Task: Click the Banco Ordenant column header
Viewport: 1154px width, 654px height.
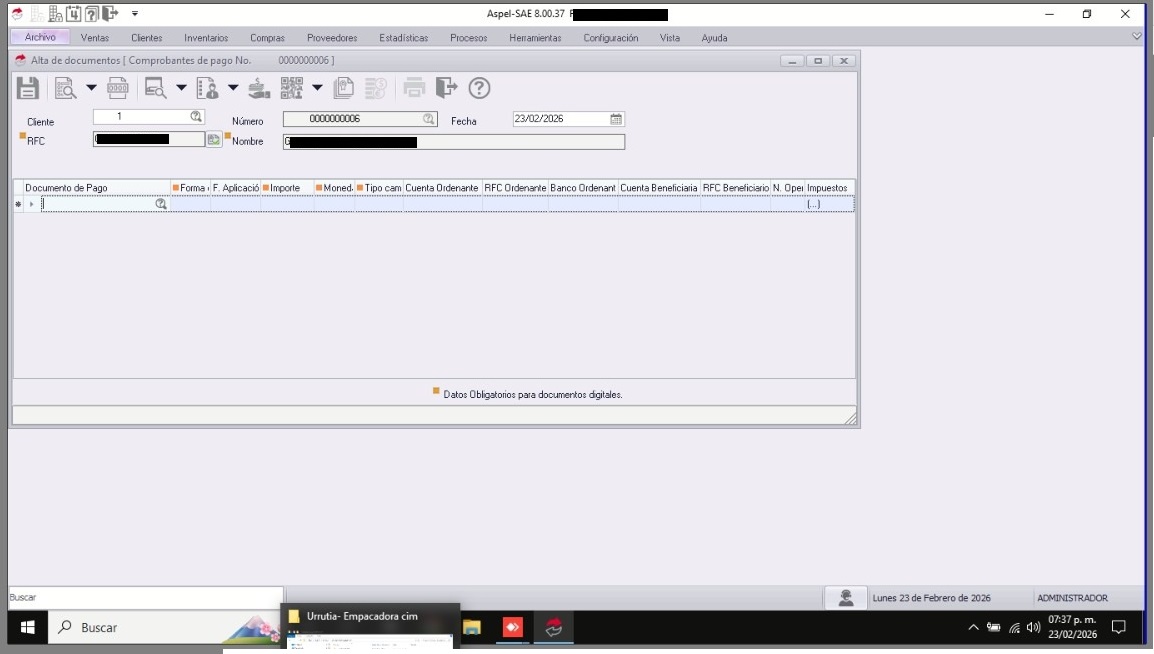Action: [x=583, y=188]
